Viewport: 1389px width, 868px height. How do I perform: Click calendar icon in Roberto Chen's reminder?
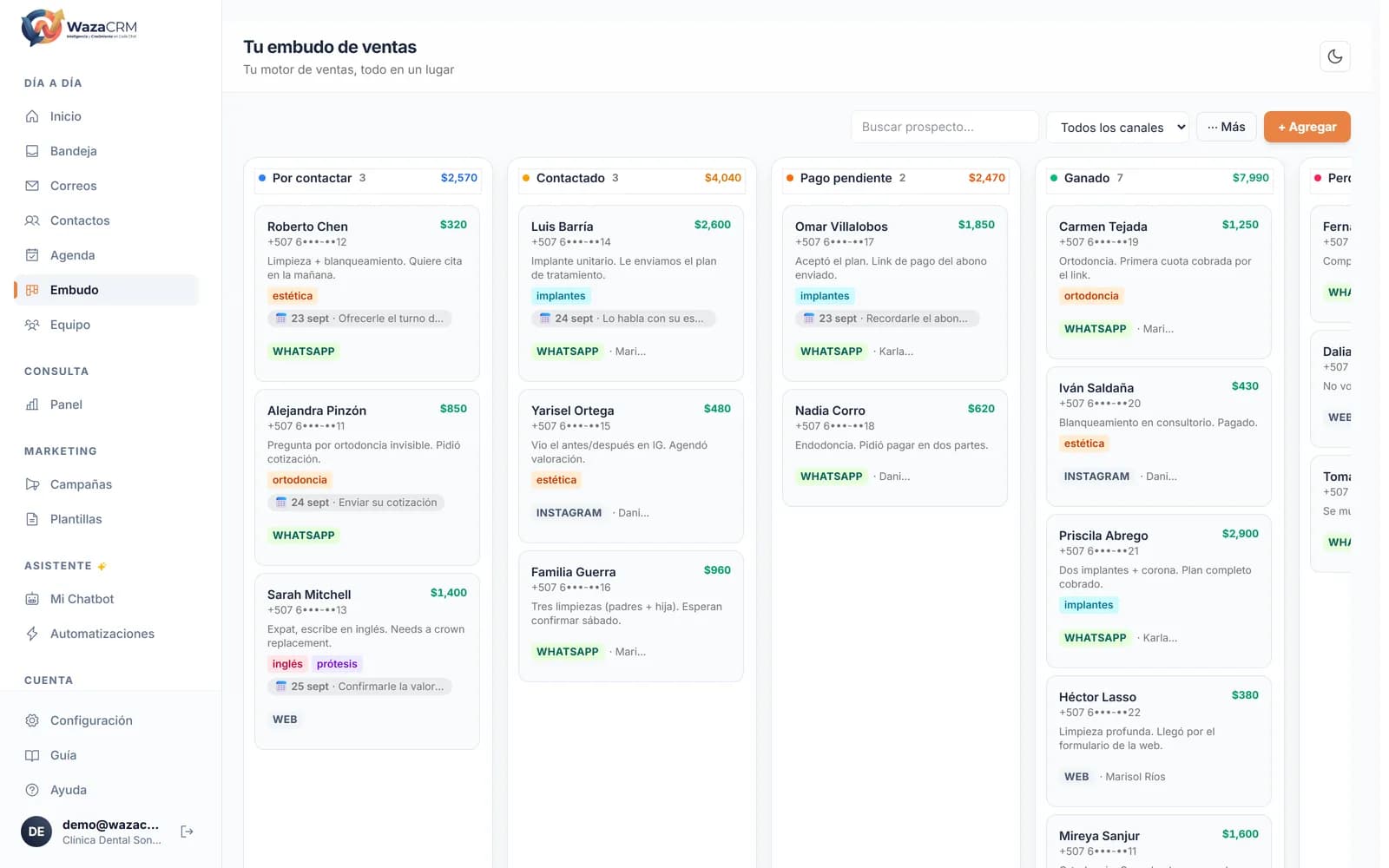[281, 319]
